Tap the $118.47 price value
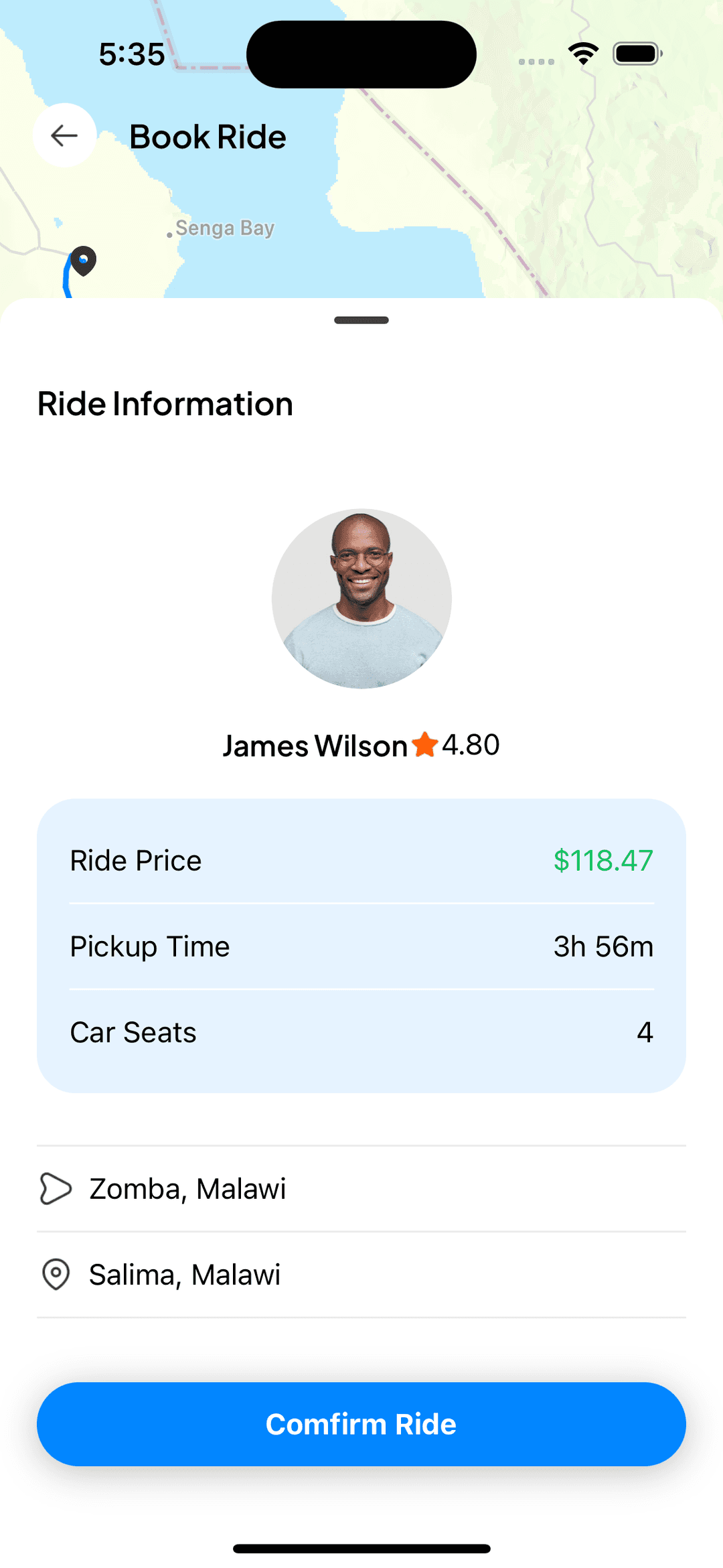Viewport: 723px width, 1568px height. (603, 861)
